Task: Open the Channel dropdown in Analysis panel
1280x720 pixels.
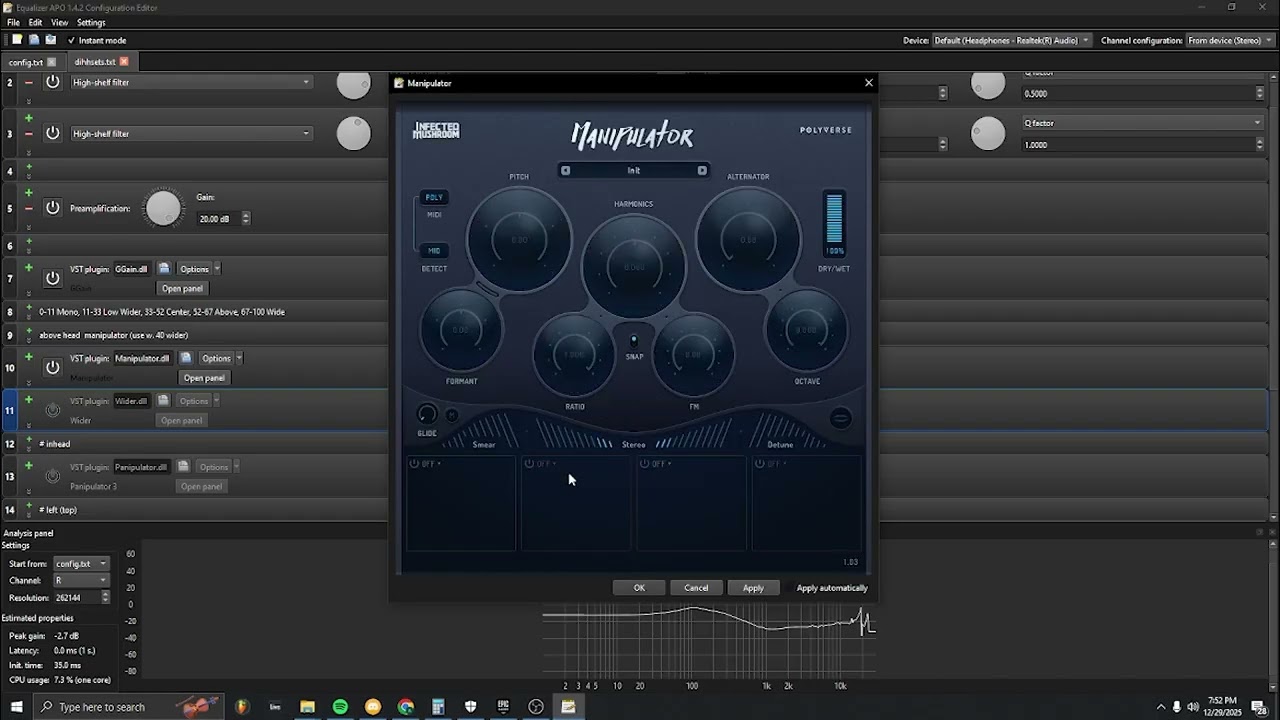Action: tap(80, 580)
